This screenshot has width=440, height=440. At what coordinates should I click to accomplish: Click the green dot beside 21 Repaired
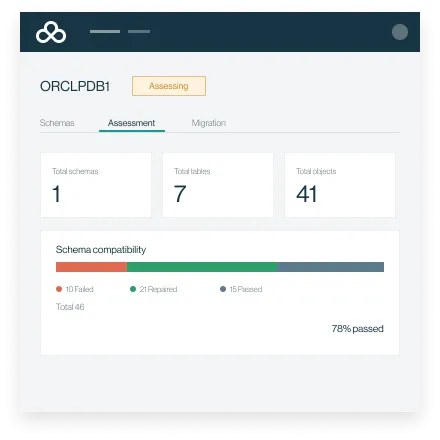pyautogui.click(x=133, y=289)
